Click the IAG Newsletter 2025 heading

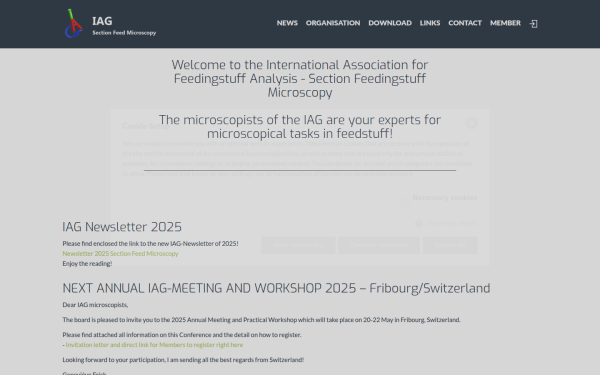[122, 227]
